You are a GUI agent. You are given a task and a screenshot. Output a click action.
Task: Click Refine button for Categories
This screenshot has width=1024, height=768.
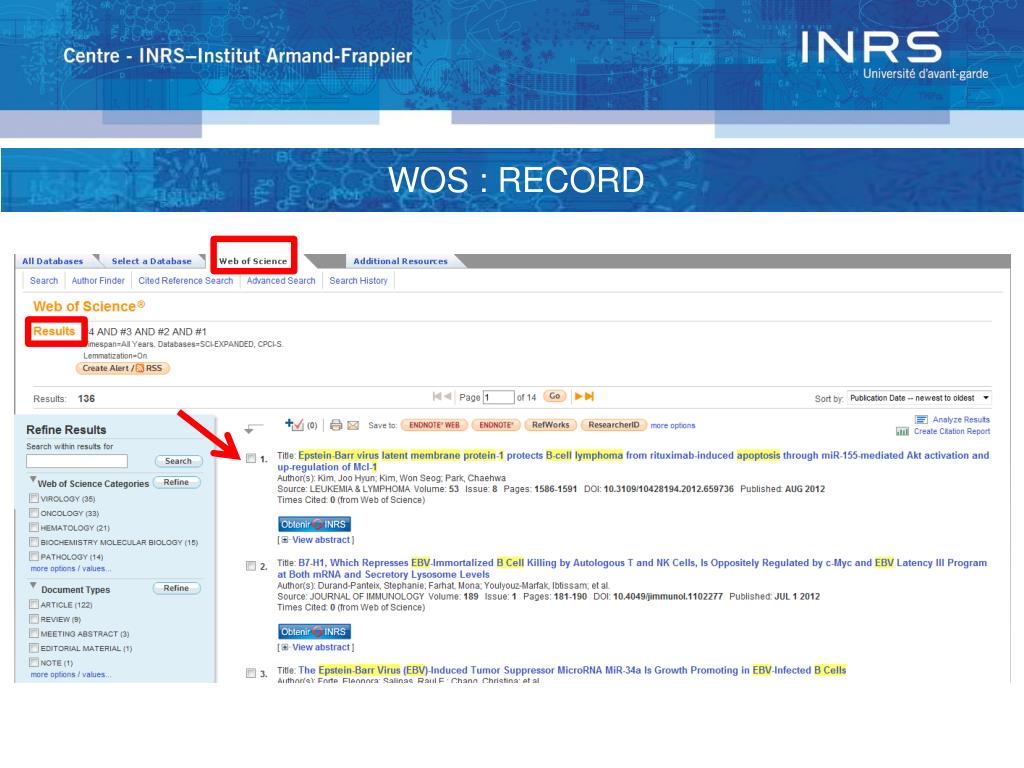coord(176,483)
